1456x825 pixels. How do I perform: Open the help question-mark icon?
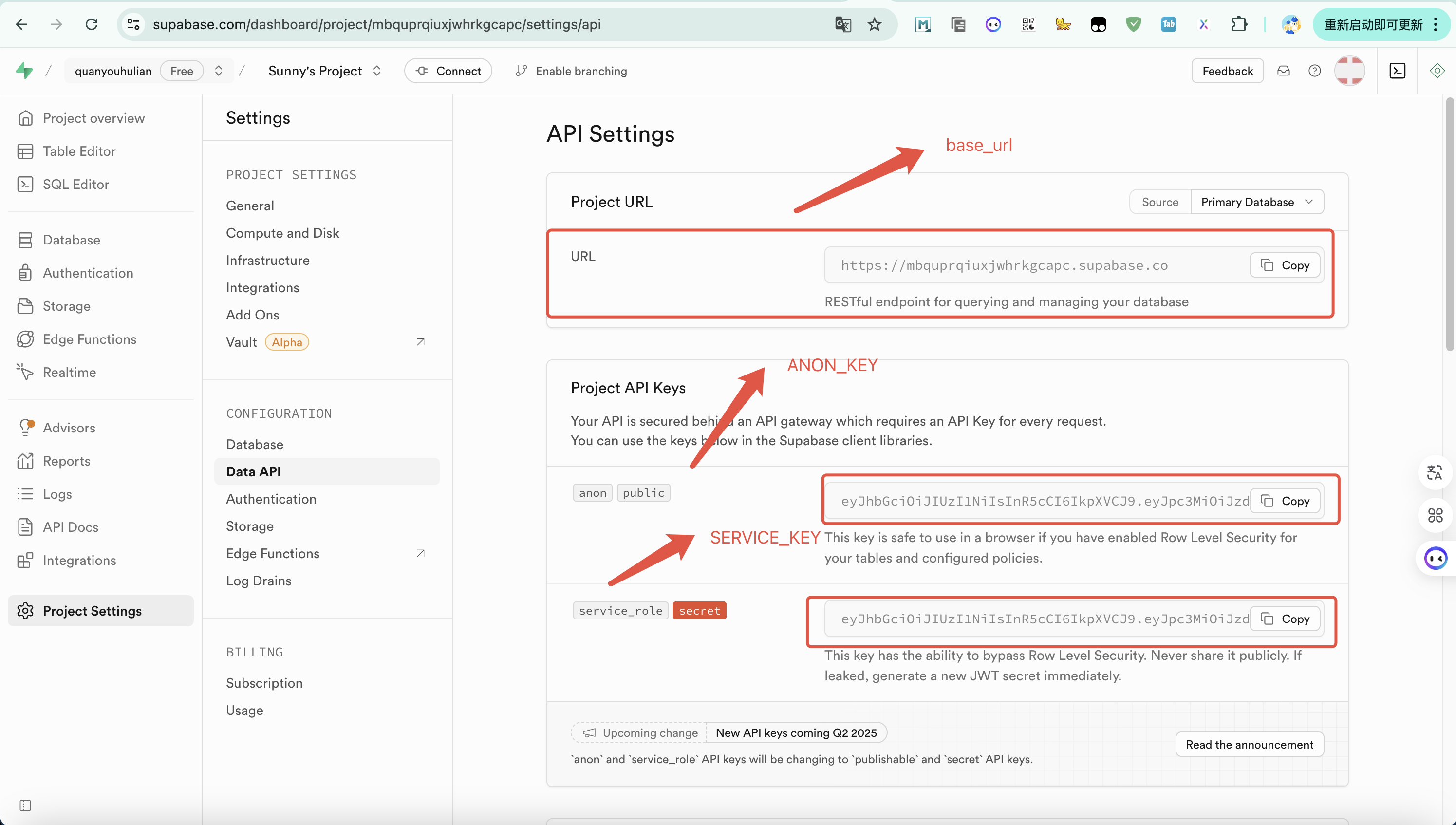click(x=1314, y=71)
